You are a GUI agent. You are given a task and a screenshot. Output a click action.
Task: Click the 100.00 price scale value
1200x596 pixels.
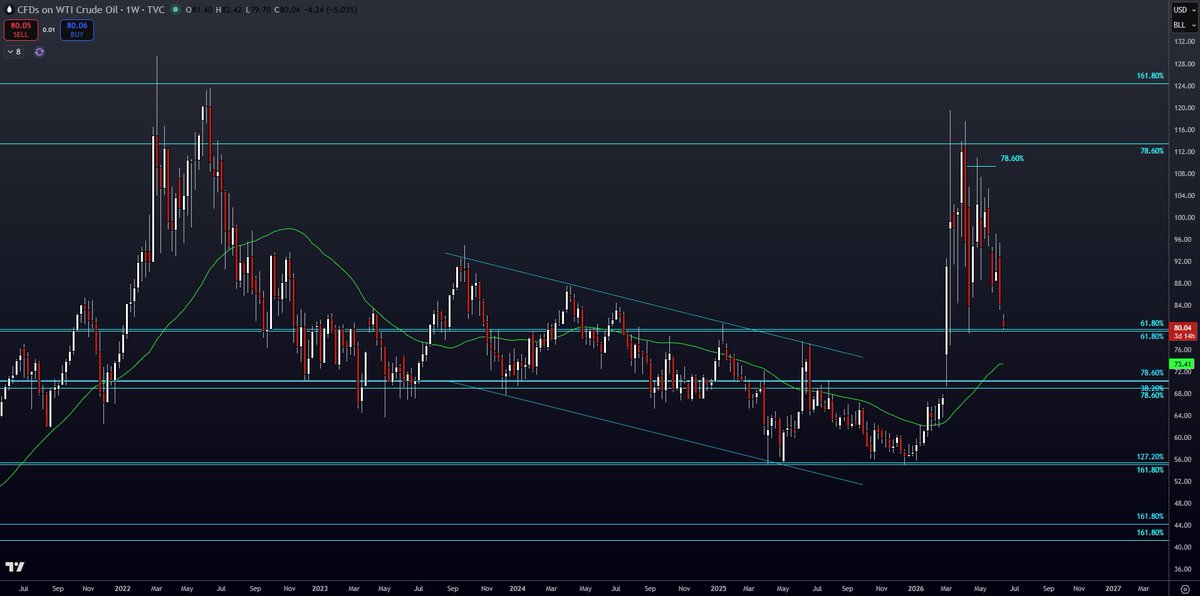[1184, 218]
